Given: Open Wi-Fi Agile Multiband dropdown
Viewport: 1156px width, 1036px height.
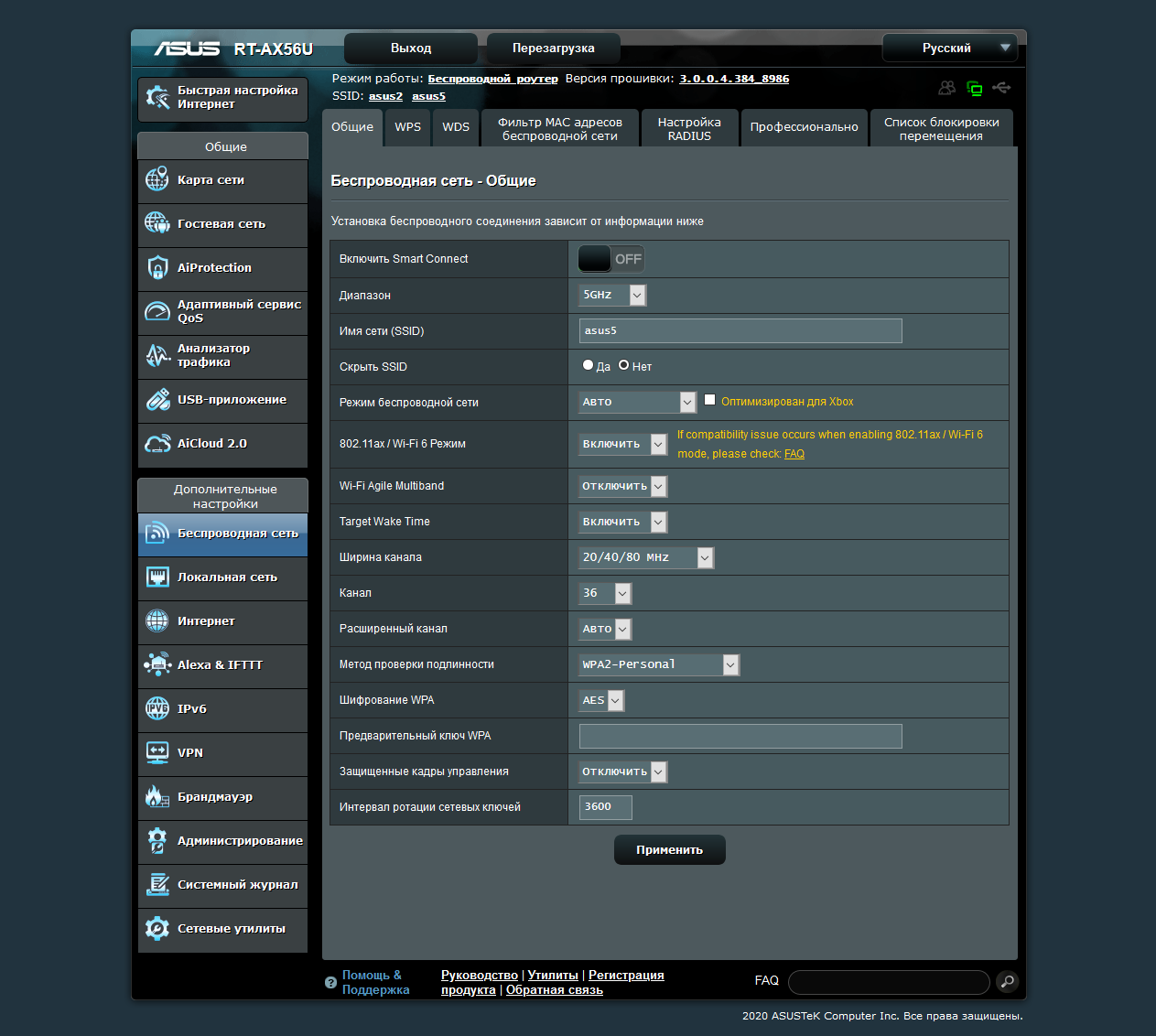Looking at the screenshot, I should [x=623, y=486].
